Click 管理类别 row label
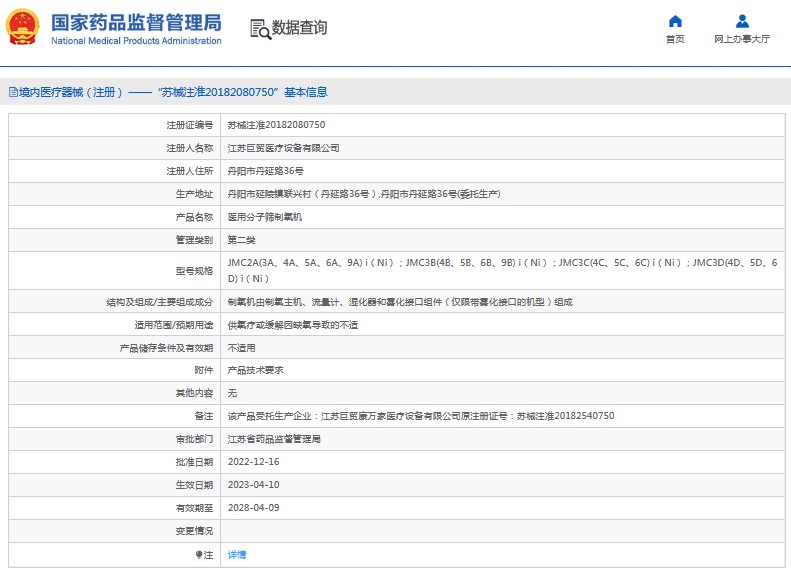The image size is (791, 574). pyautogui.click(x=194, y=240)
